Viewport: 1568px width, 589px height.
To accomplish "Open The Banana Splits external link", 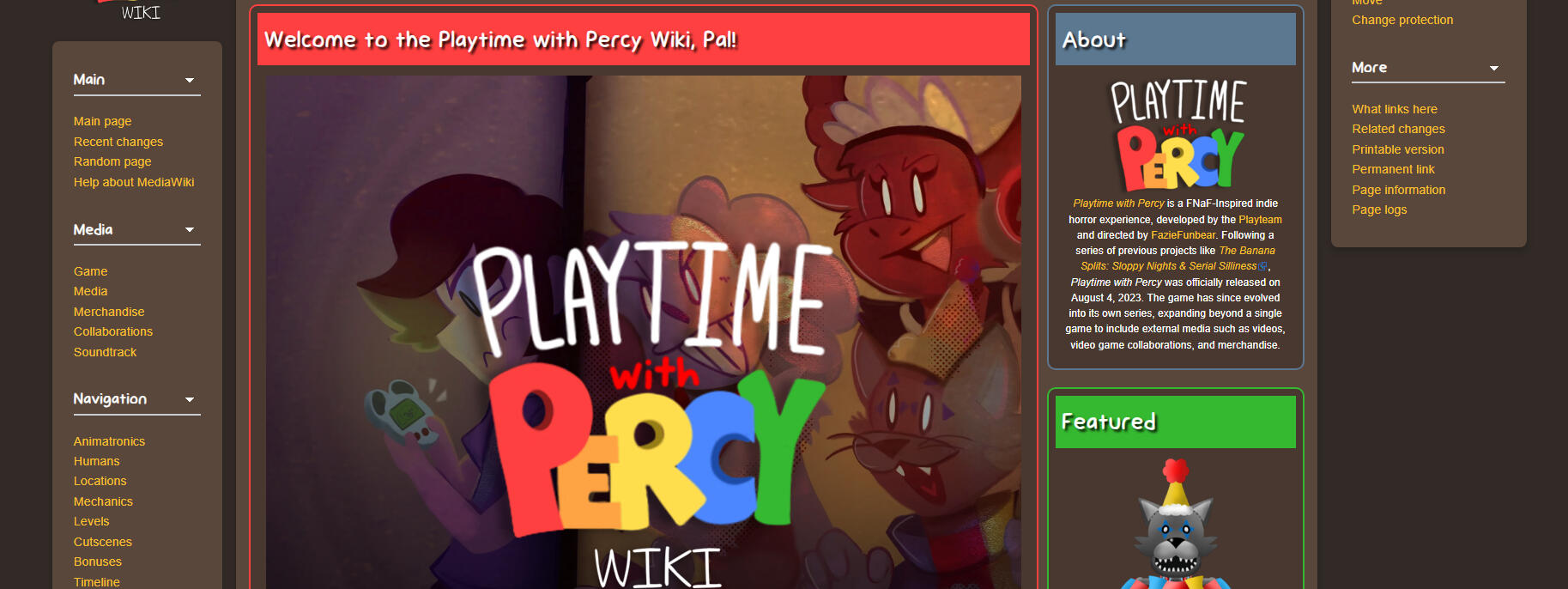I will click(x=1246, y=251).
